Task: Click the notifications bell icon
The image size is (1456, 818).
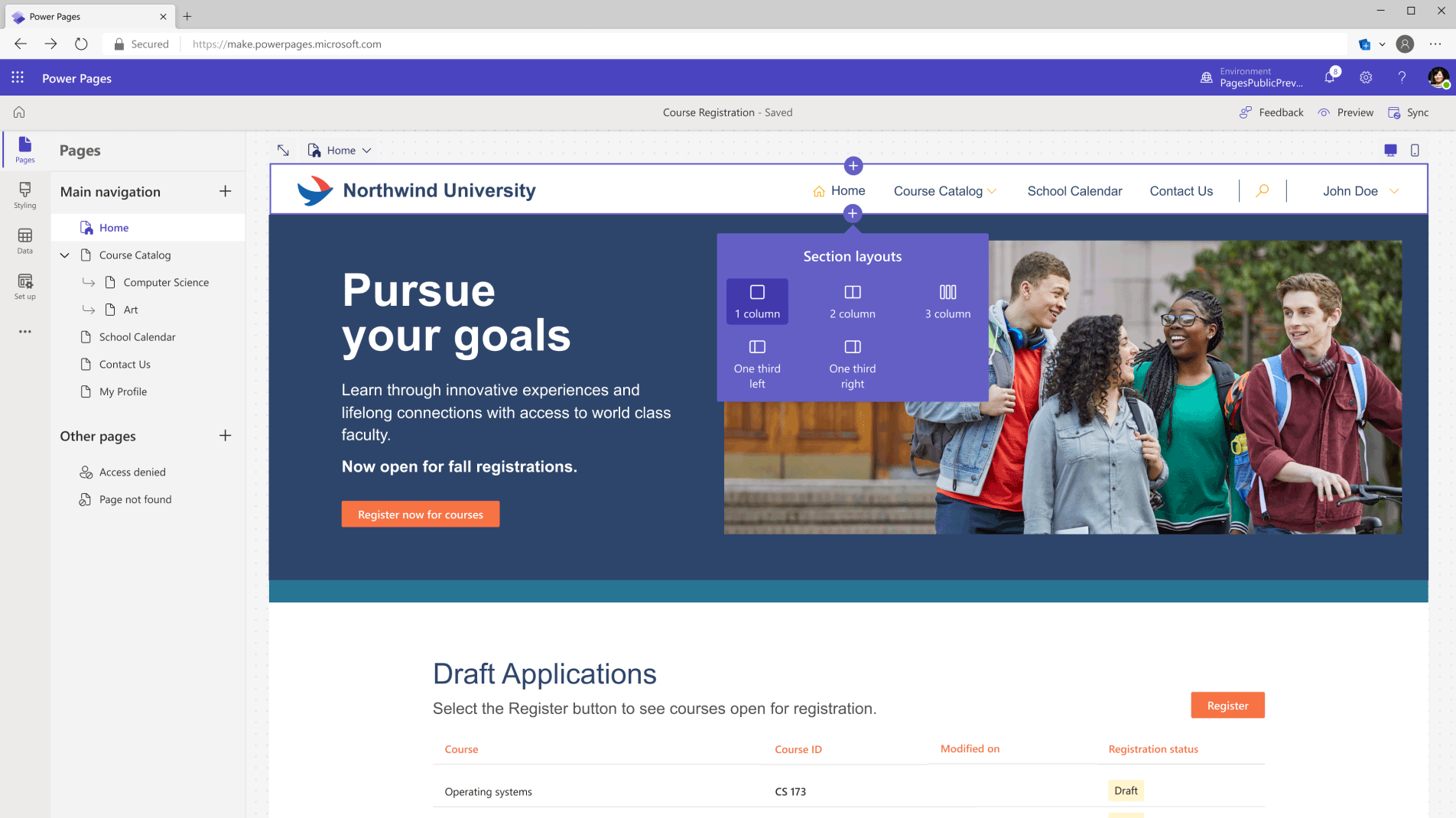Action: pos(1331,77)
